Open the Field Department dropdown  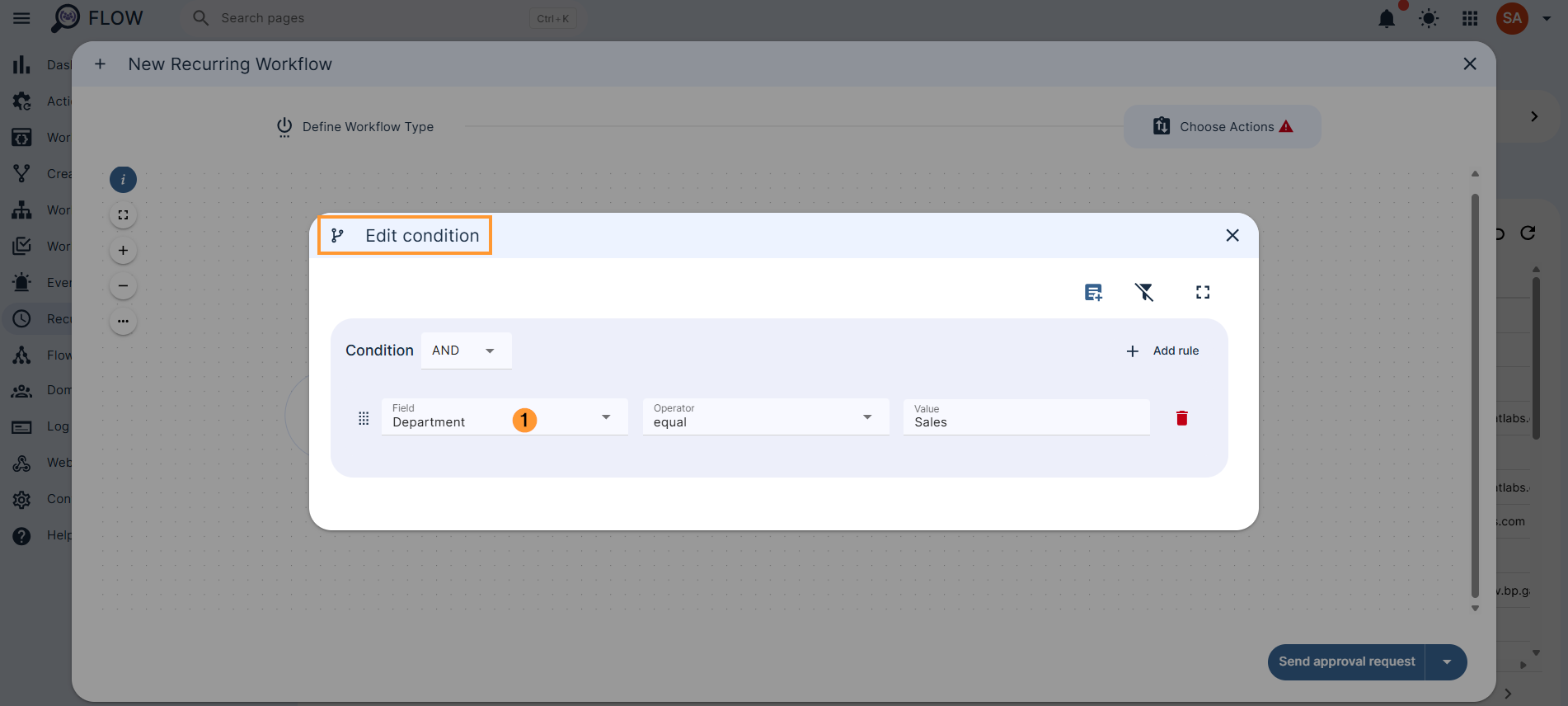tap(505, 417)
